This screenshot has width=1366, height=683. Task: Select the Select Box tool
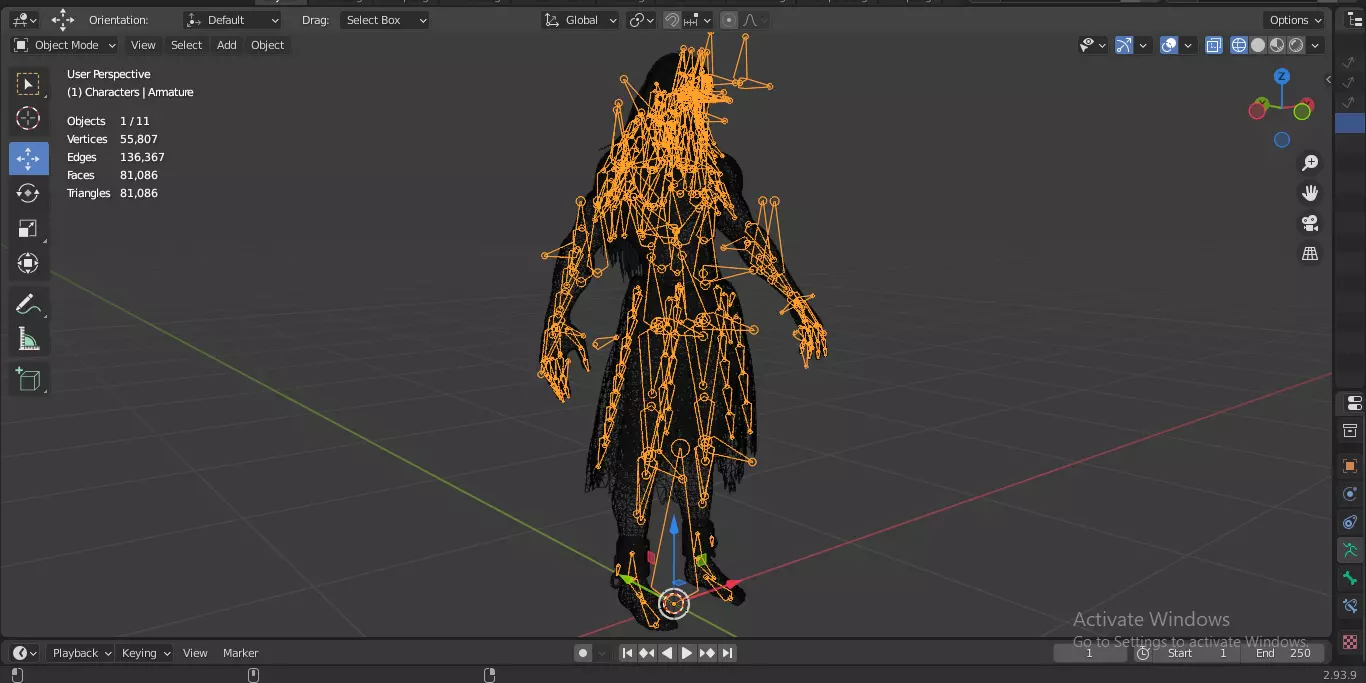[x=28, y=84]
